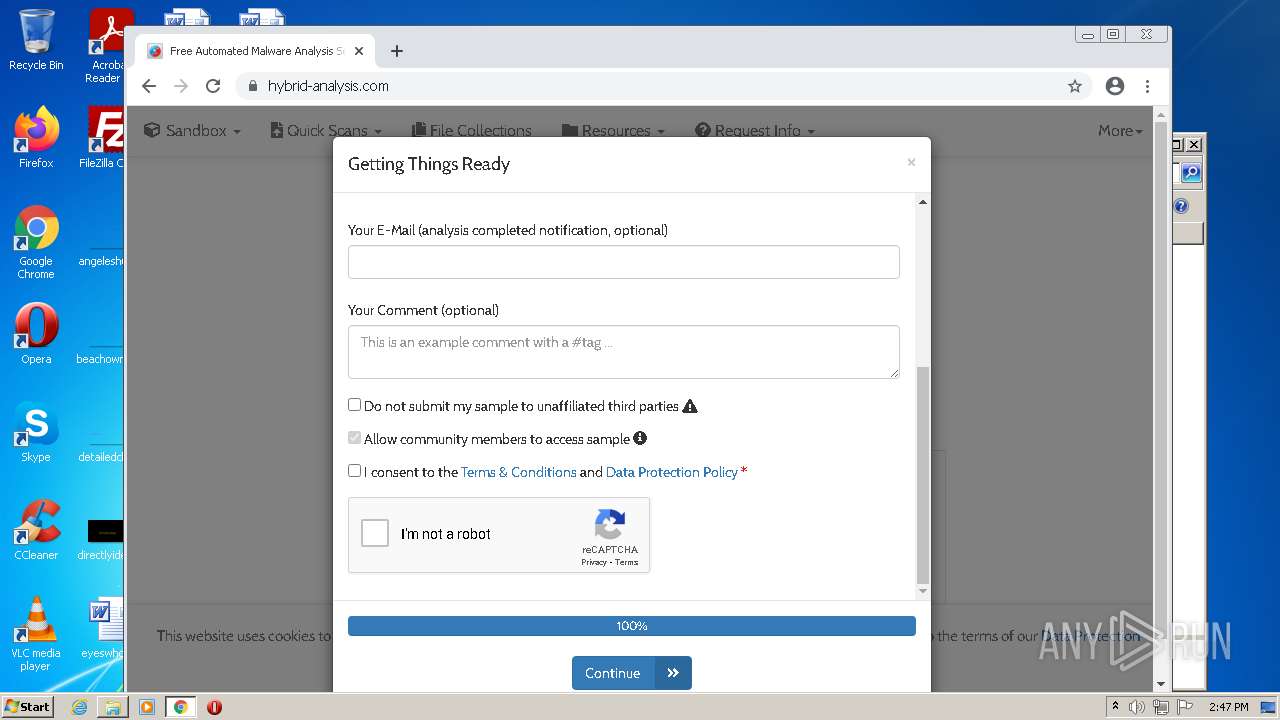Viewport: 1280px width, 720px height.
Task: Focus the Your E-Mail input field
Action: tap(624, 262)
